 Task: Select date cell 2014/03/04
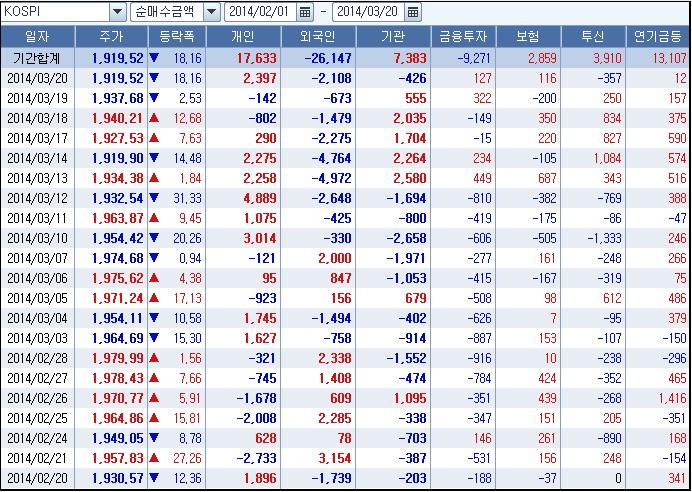pos(38,318)
